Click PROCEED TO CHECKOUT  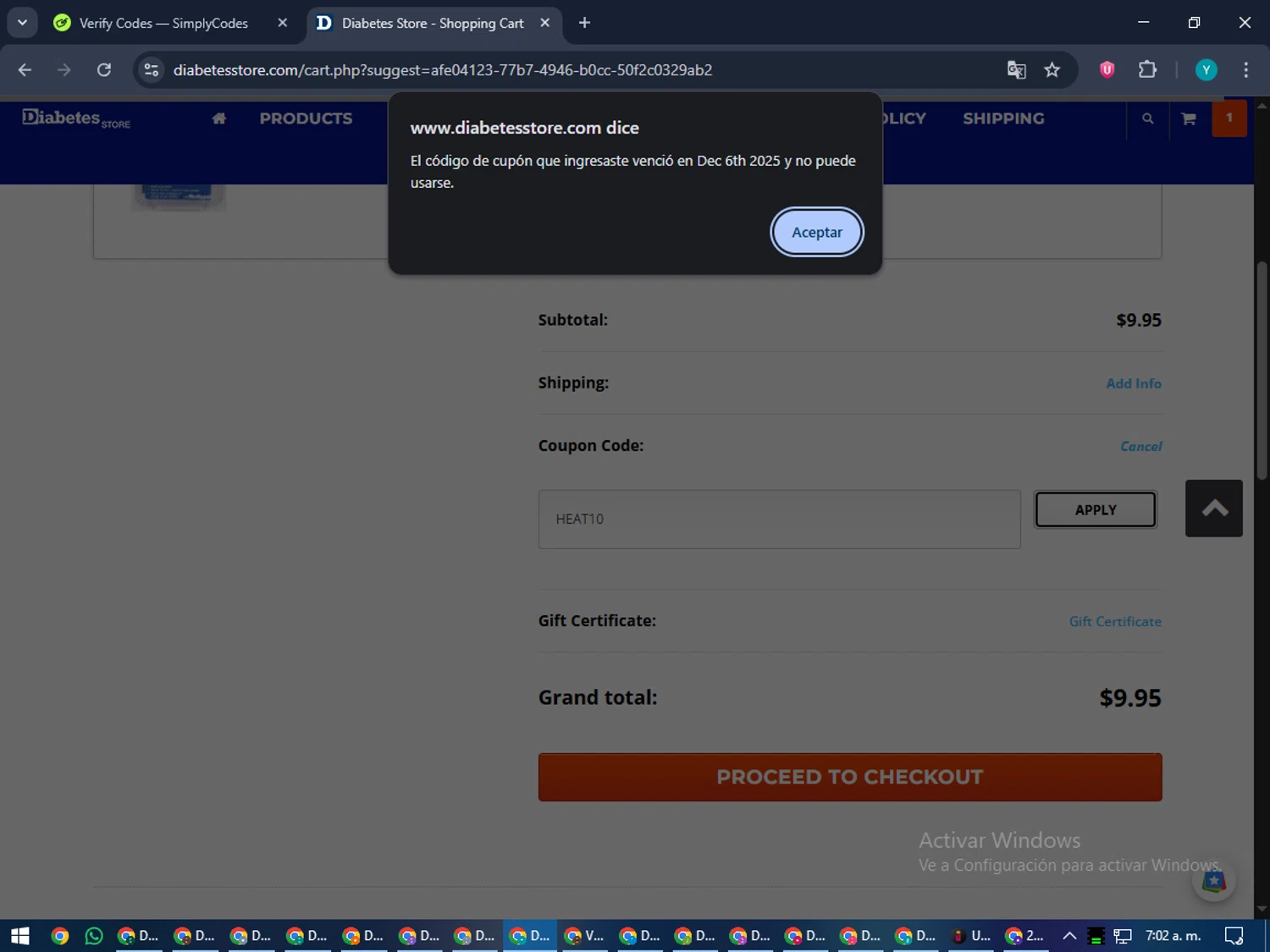coord(850,777)
